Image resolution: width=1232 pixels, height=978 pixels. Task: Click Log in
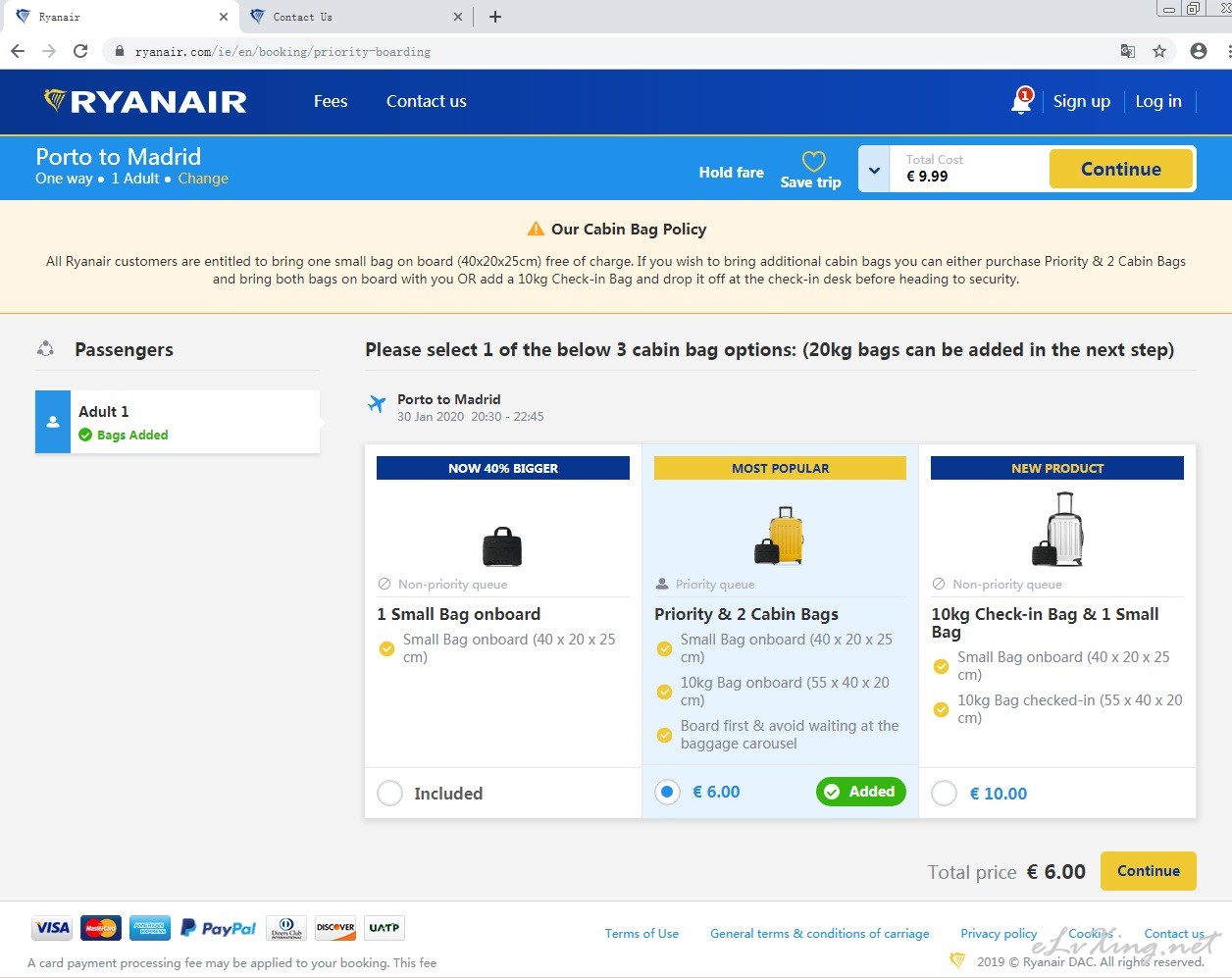pos(1158,101)
